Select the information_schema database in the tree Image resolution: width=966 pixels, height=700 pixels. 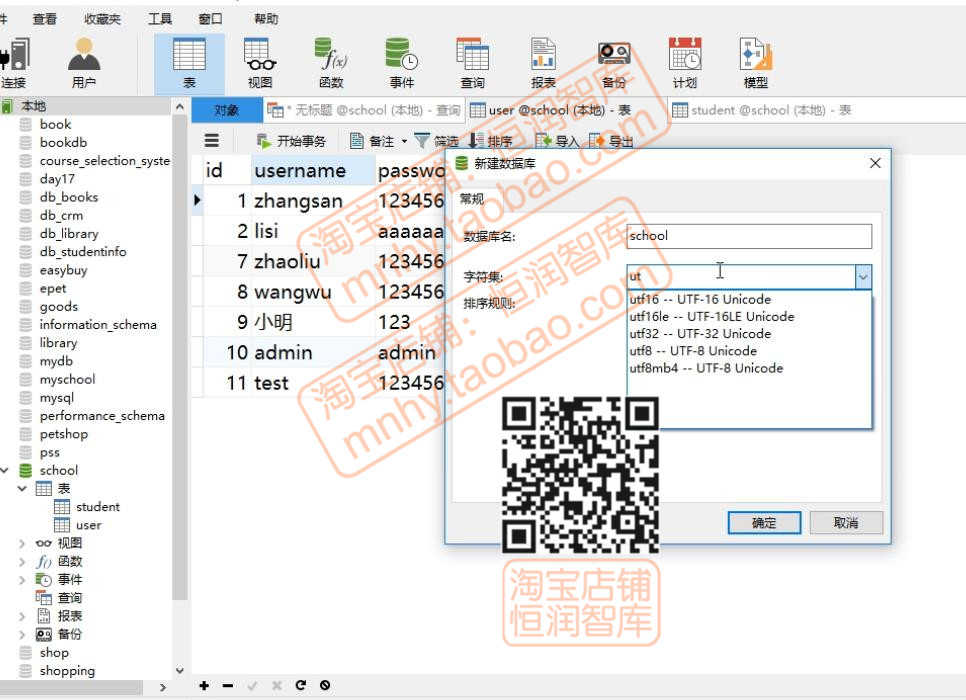click(98, 325)
